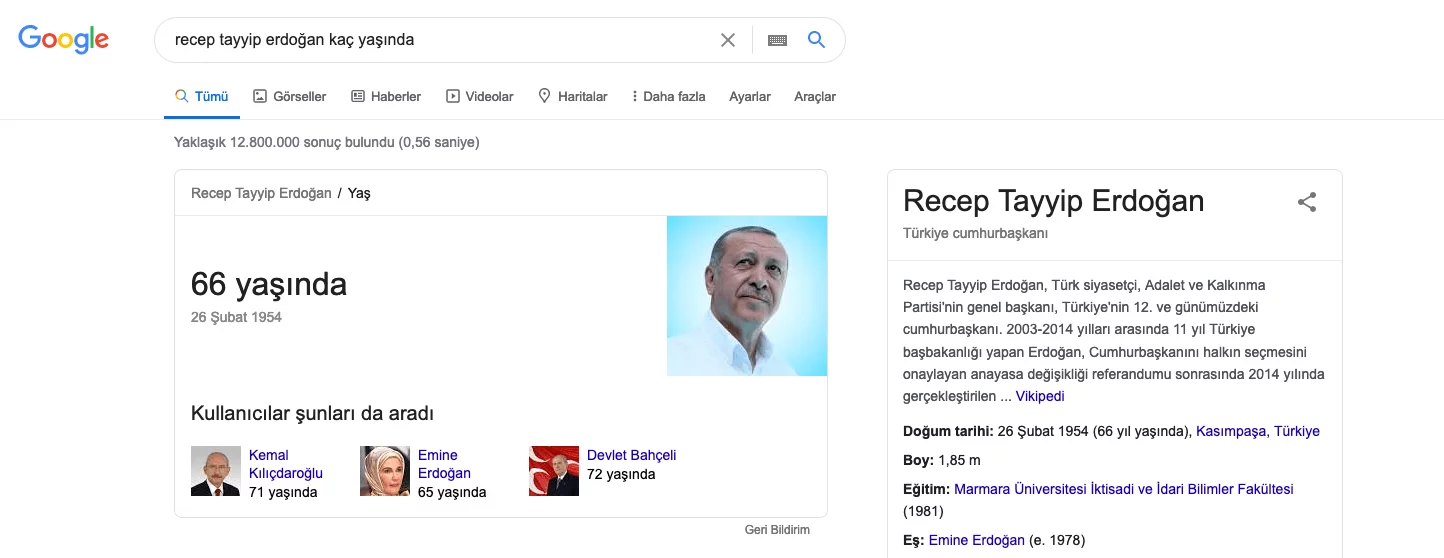Click the Google logo
Screen dimensions: 1444x558
pyautogui.click(x=64, y=39)
